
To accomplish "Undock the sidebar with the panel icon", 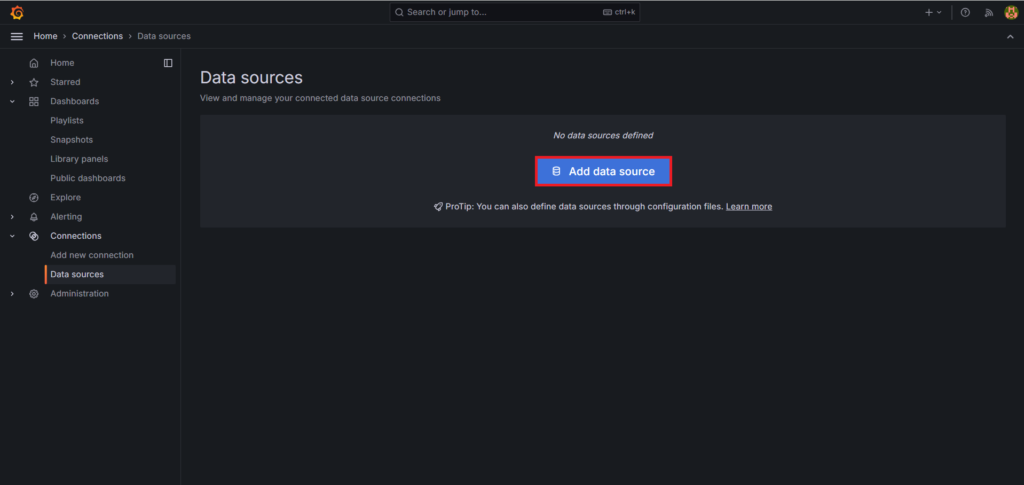I will point(168,63).
